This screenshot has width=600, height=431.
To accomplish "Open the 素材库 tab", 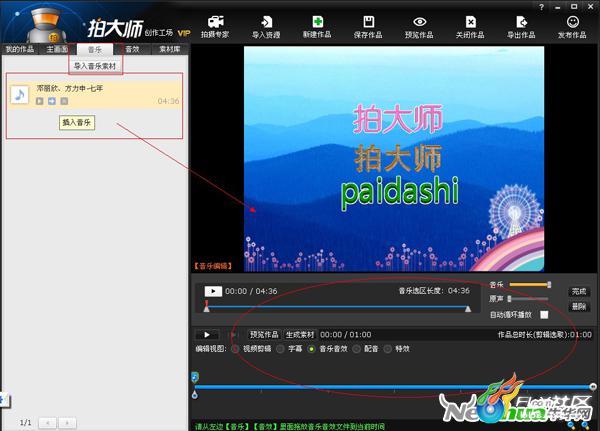I will (x=170, y=49).
